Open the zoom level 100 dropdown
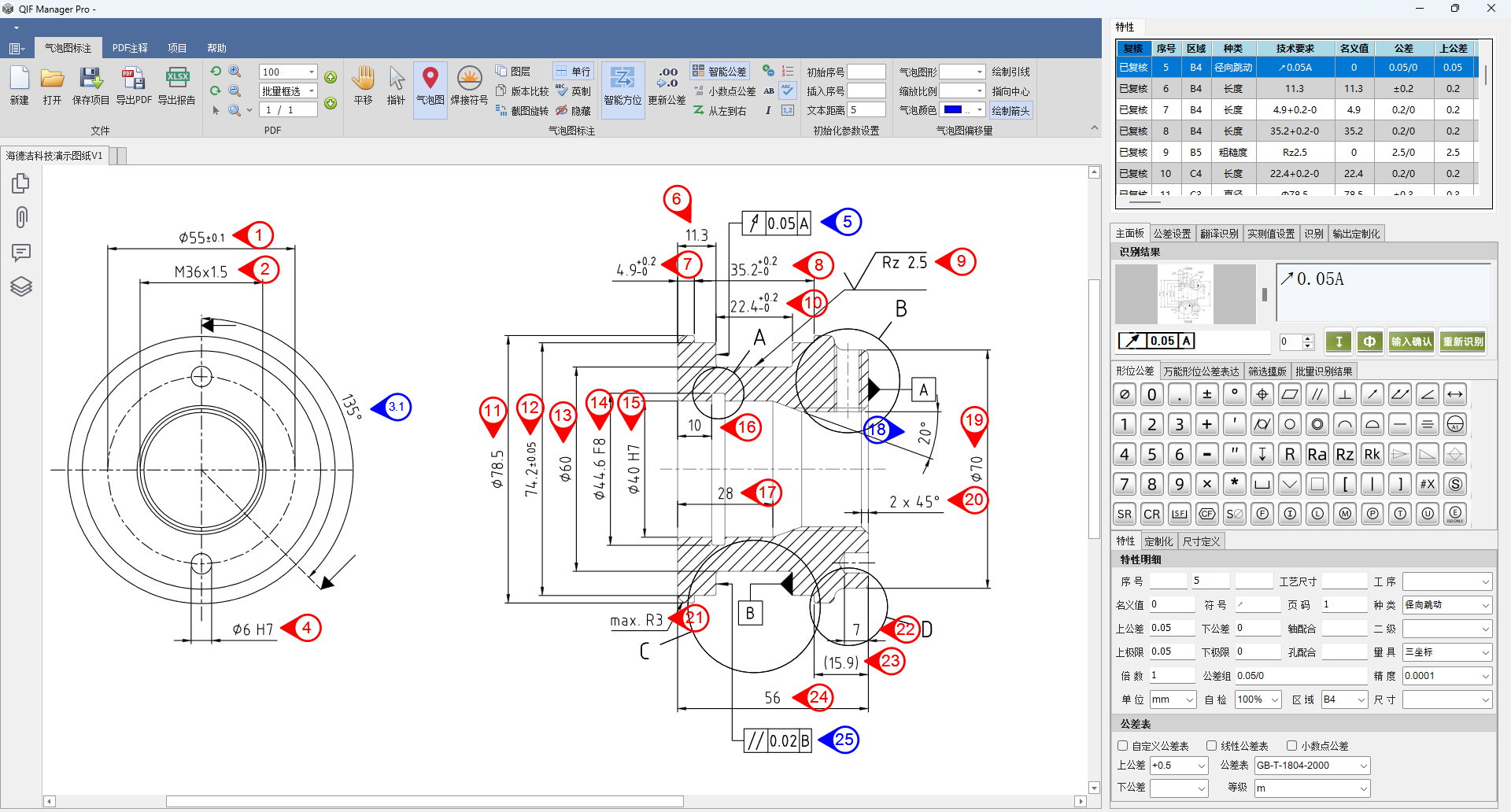Image resolution: width=1511 pixels, height=812 pixels. (312, 72)
